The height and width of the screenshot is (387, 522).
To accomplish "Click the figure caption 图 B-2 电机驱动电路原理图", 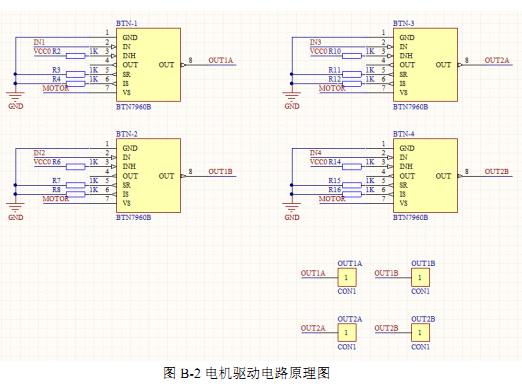I will click(x=247, y=373).
